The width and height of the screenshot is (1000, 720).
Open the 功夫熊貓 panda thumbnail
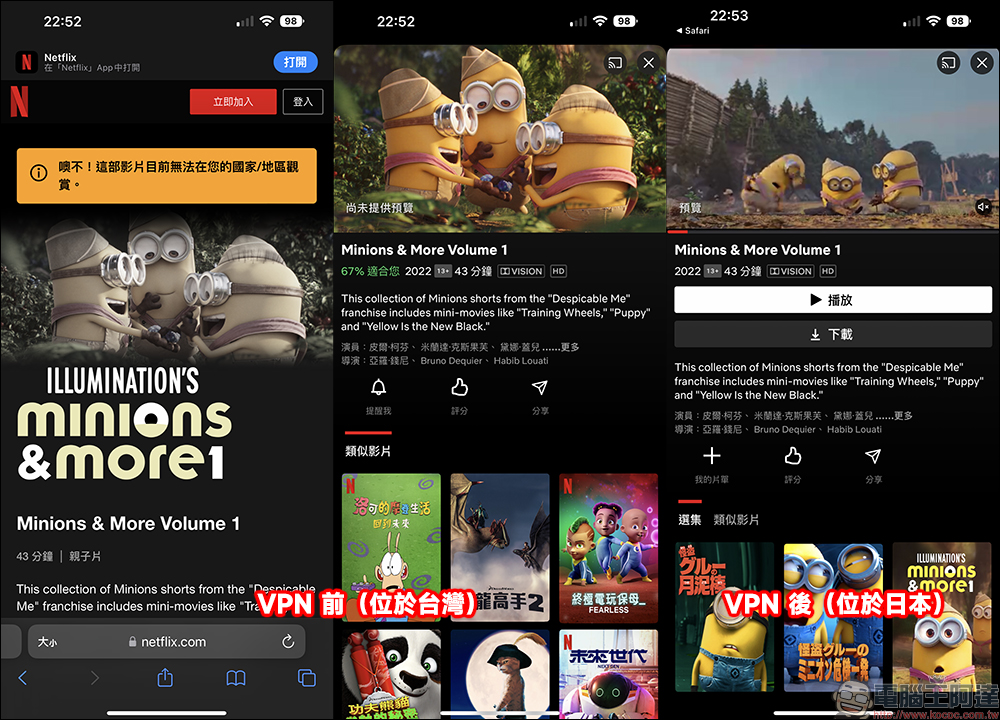pyautogui.click(x=391, y=674)
